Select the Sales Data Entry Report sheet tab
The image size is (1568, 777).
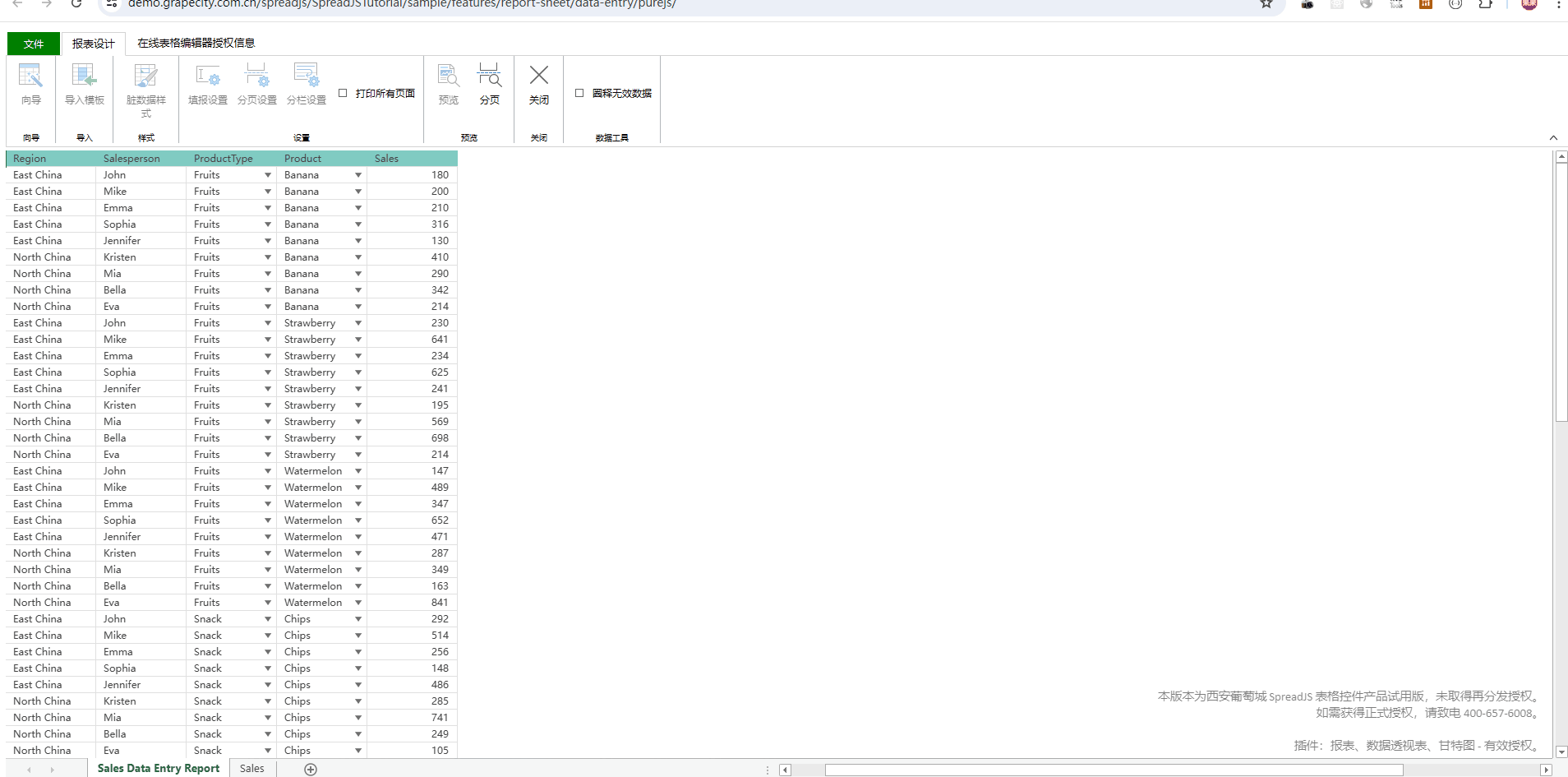pos(159,769)
